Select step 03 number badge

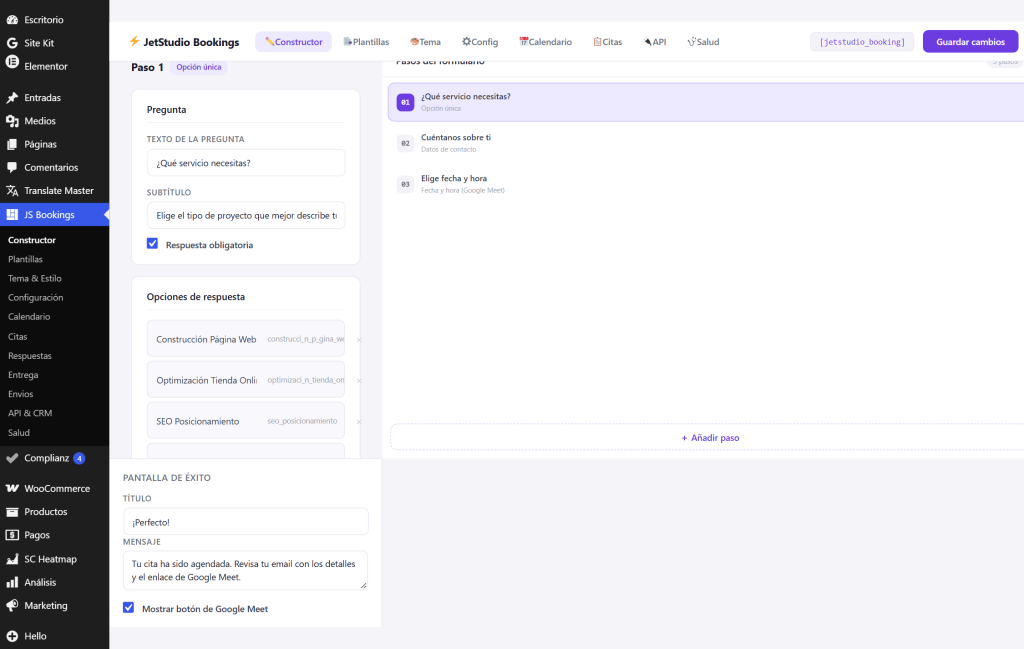coord(405,184)
